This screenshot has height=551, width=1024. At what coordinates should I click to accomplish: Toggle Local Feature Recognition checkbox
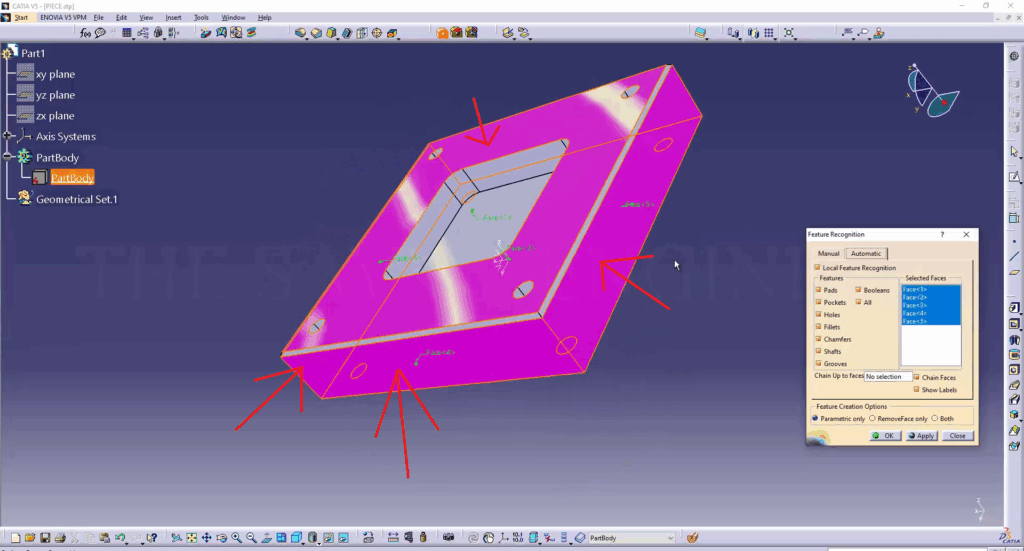click(815, 268)
